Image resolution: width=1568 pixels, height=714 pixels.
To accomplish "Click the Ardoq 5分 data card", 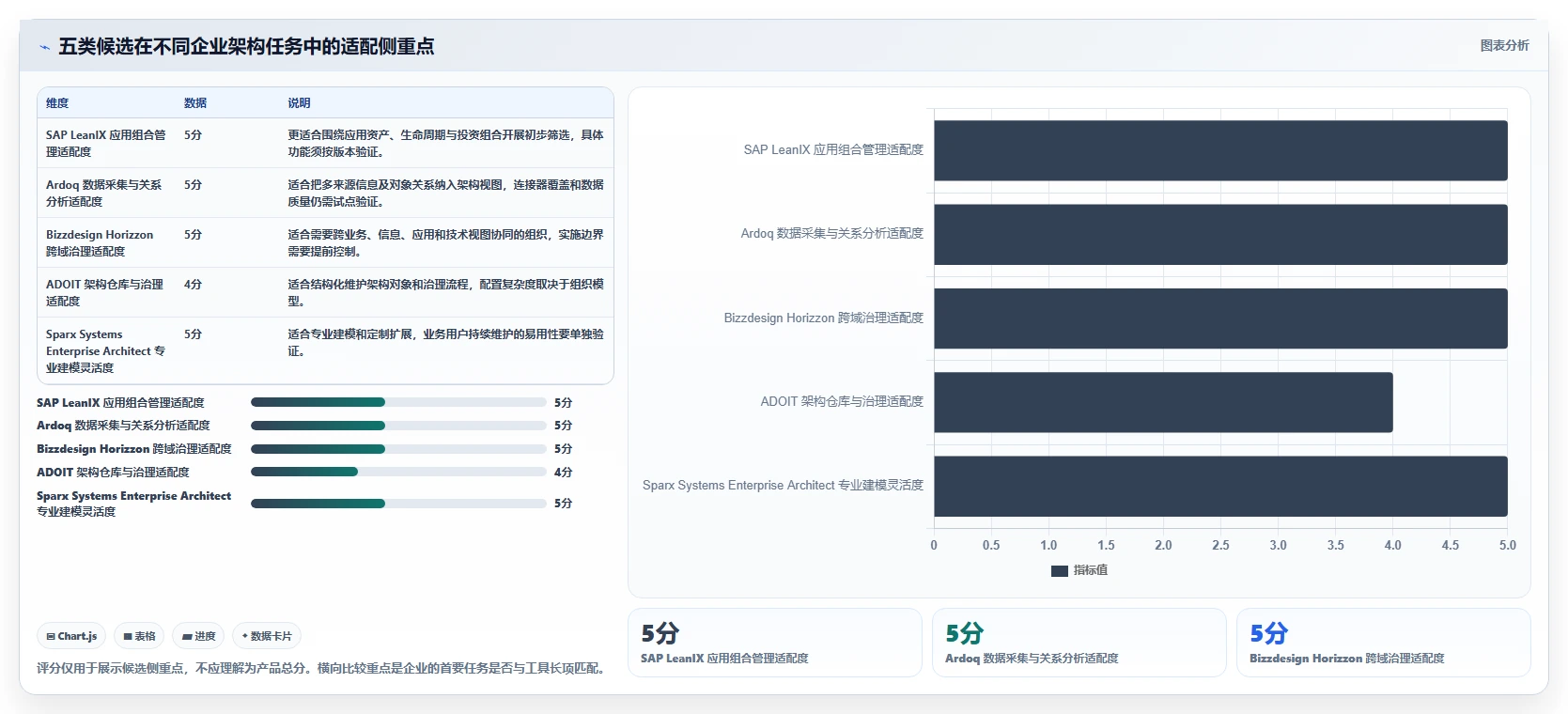I will (1079, 643).
